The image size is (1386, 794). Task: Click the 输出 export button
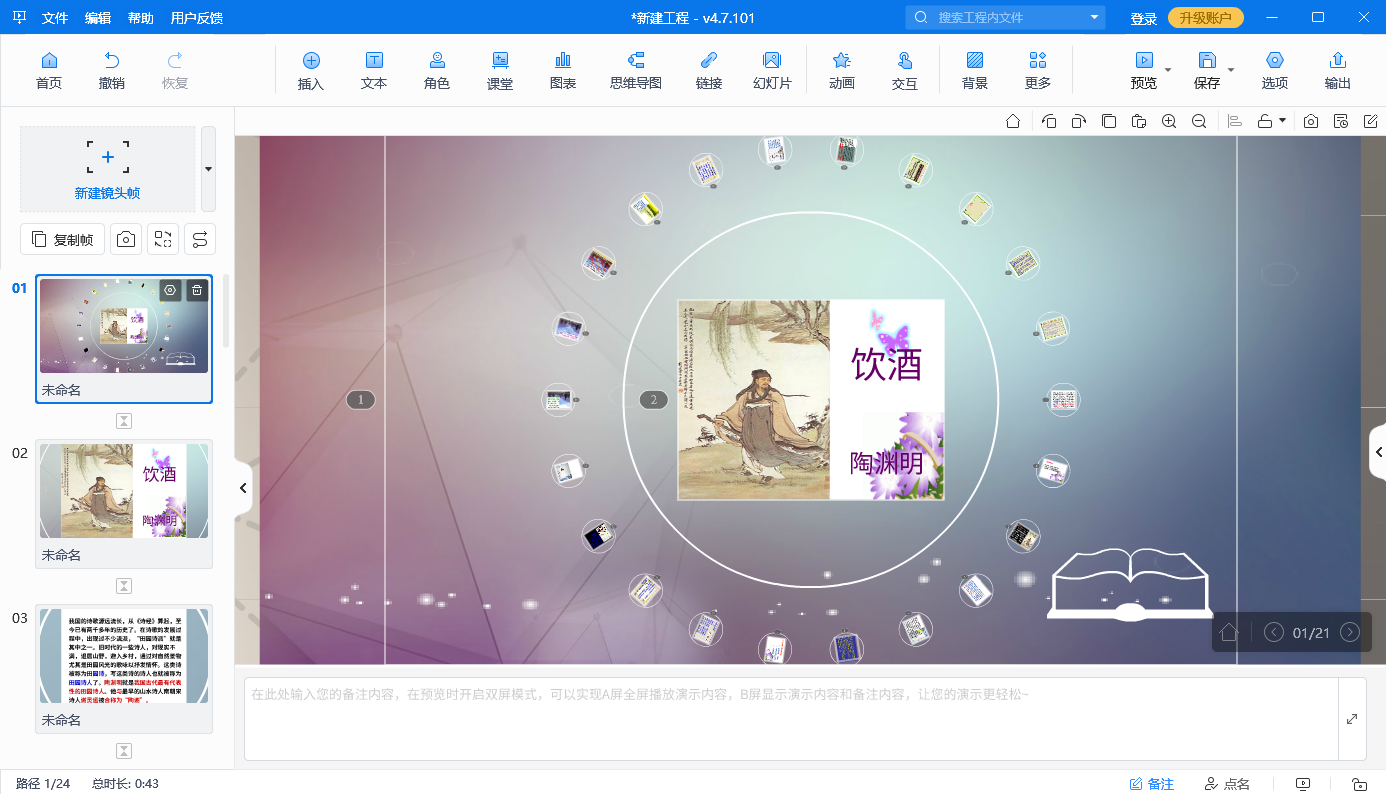pos(1337,71)
